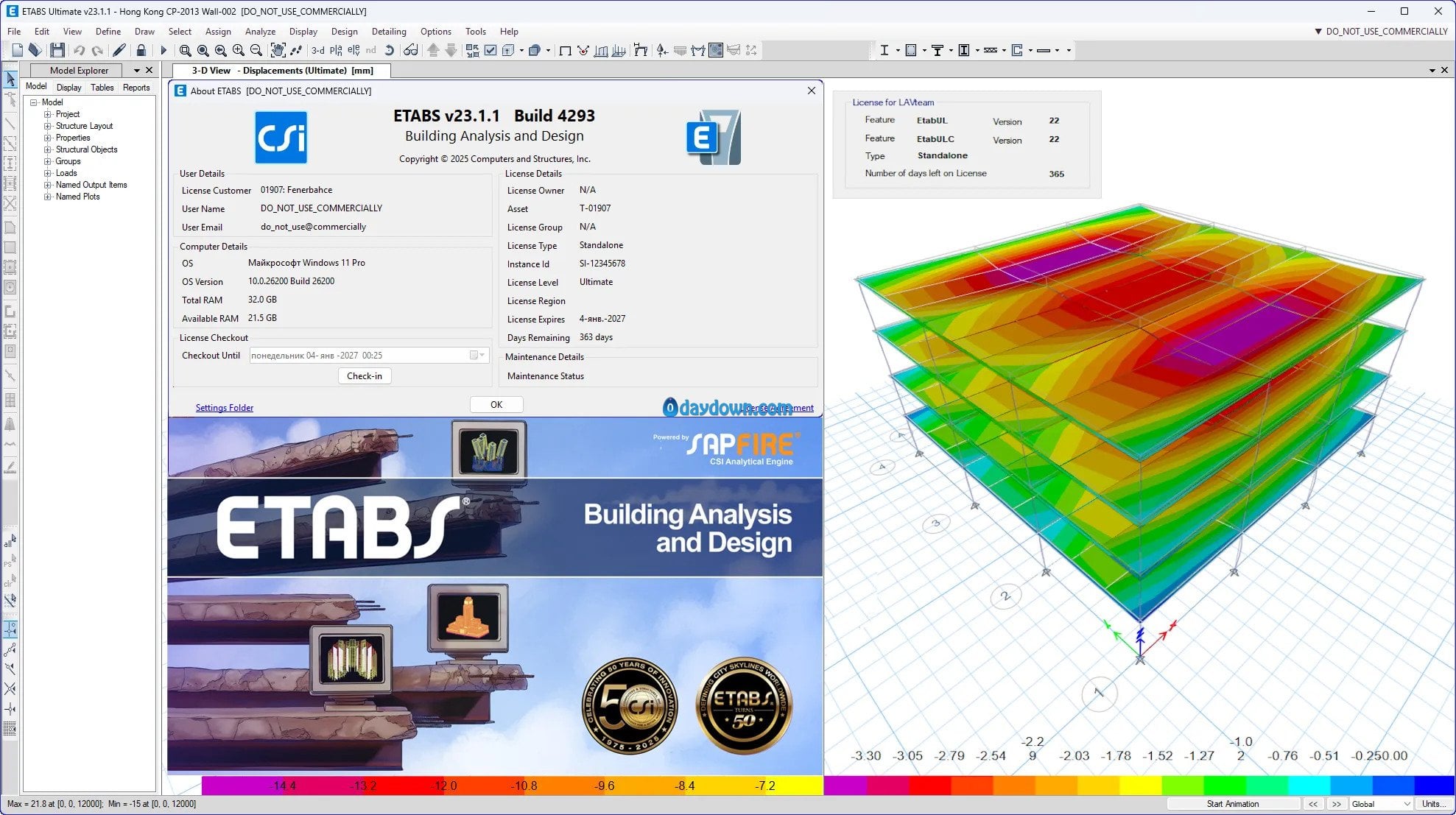The image size is (1456, 815).
Task: Toggle the Lock model padlock icon
Action: [x=141, y=50]
